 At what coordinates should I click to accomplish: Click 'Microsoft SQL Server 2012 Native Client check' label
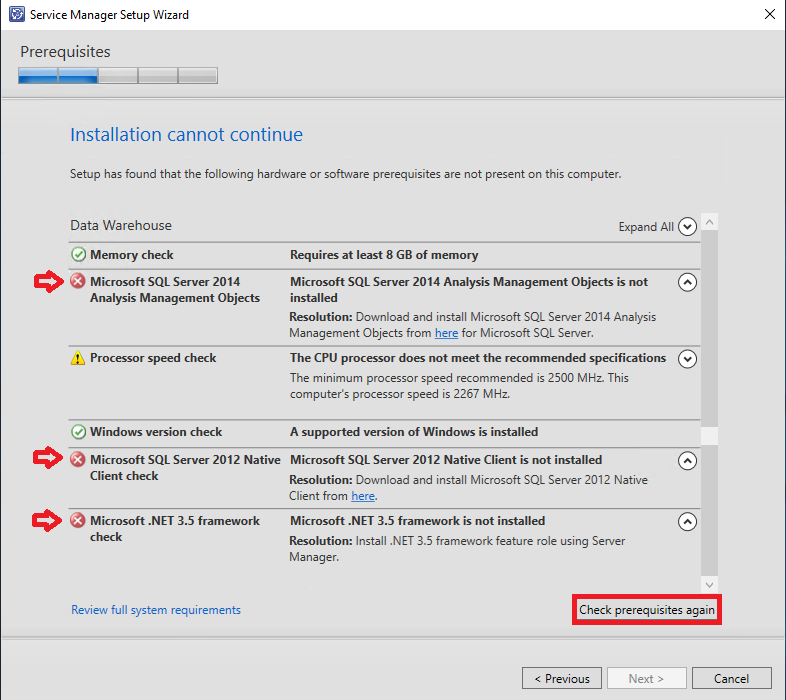pyautogui.click(x=185, y=468)
